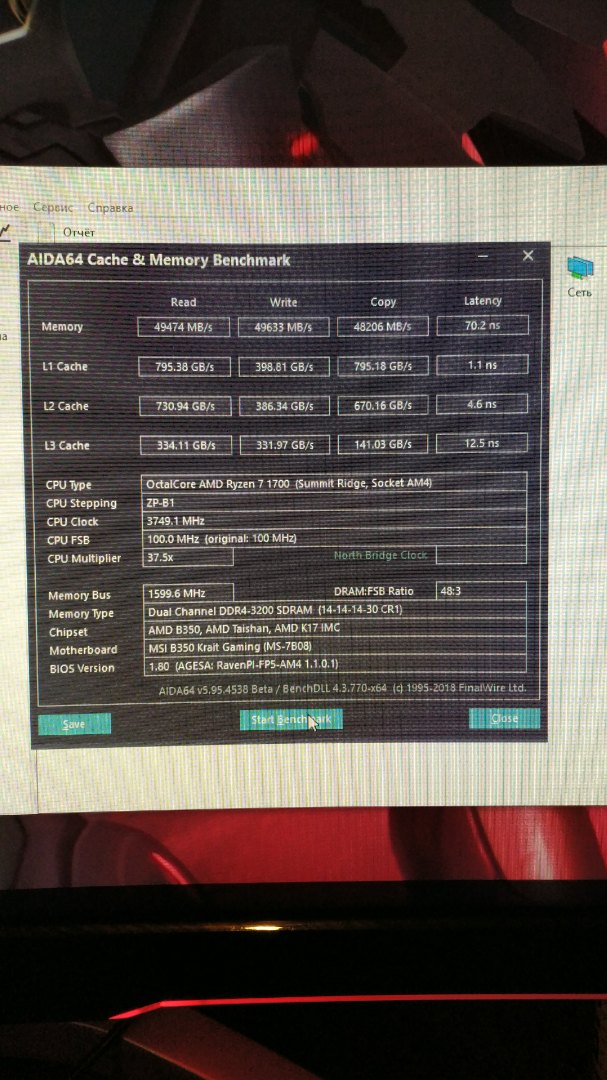Click the CPU Stepping value ZP-B1

(334, 501)
